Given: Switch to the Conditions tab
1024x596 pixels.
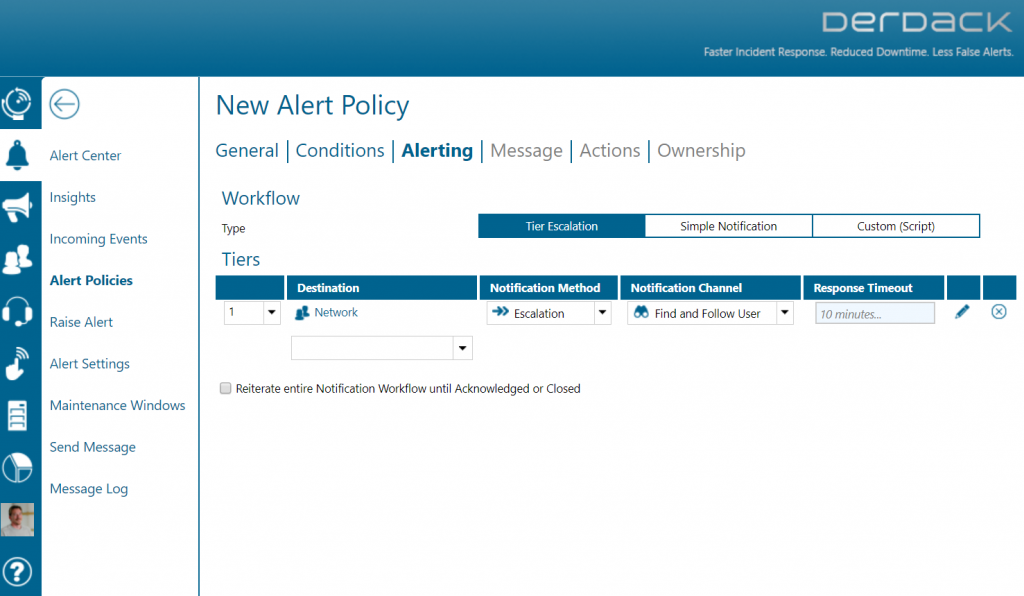Looking at the screenshot, I should 340,151.
